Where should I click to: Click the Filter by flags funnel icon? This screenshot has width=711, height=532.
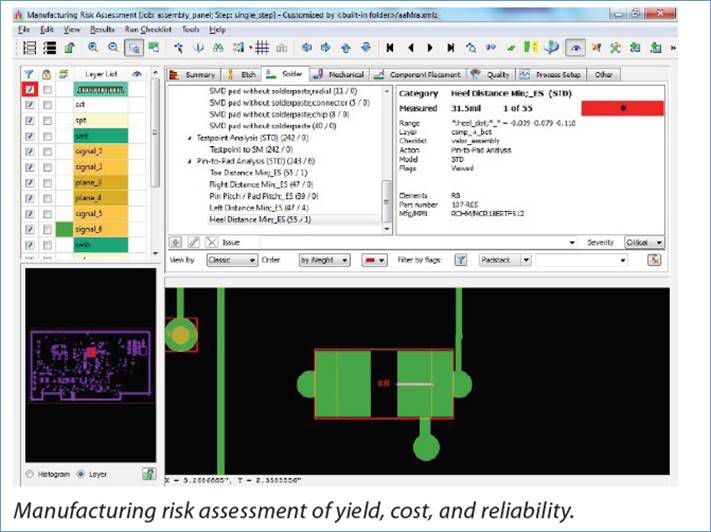pyautogui.click(x=461, y=260)
